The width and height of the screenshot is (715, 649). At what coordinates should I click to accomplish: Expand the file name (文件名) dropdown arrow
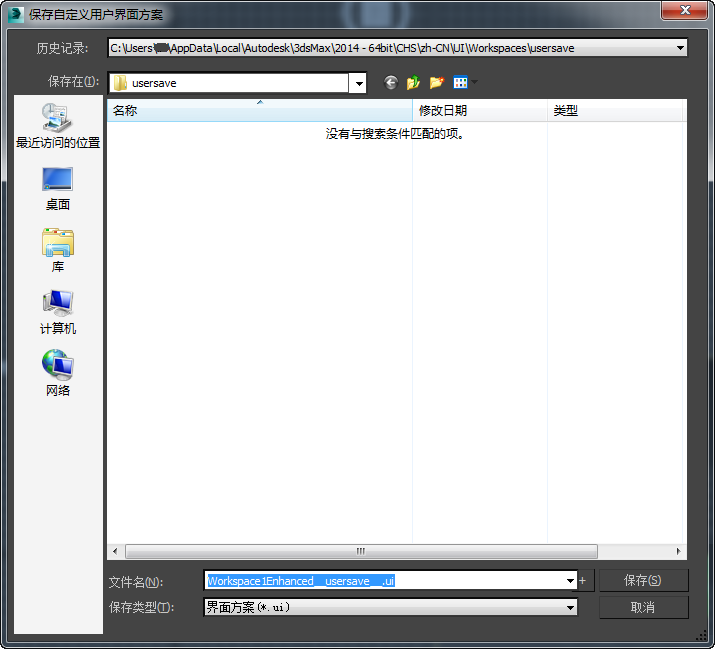click(x=570, y=581)
